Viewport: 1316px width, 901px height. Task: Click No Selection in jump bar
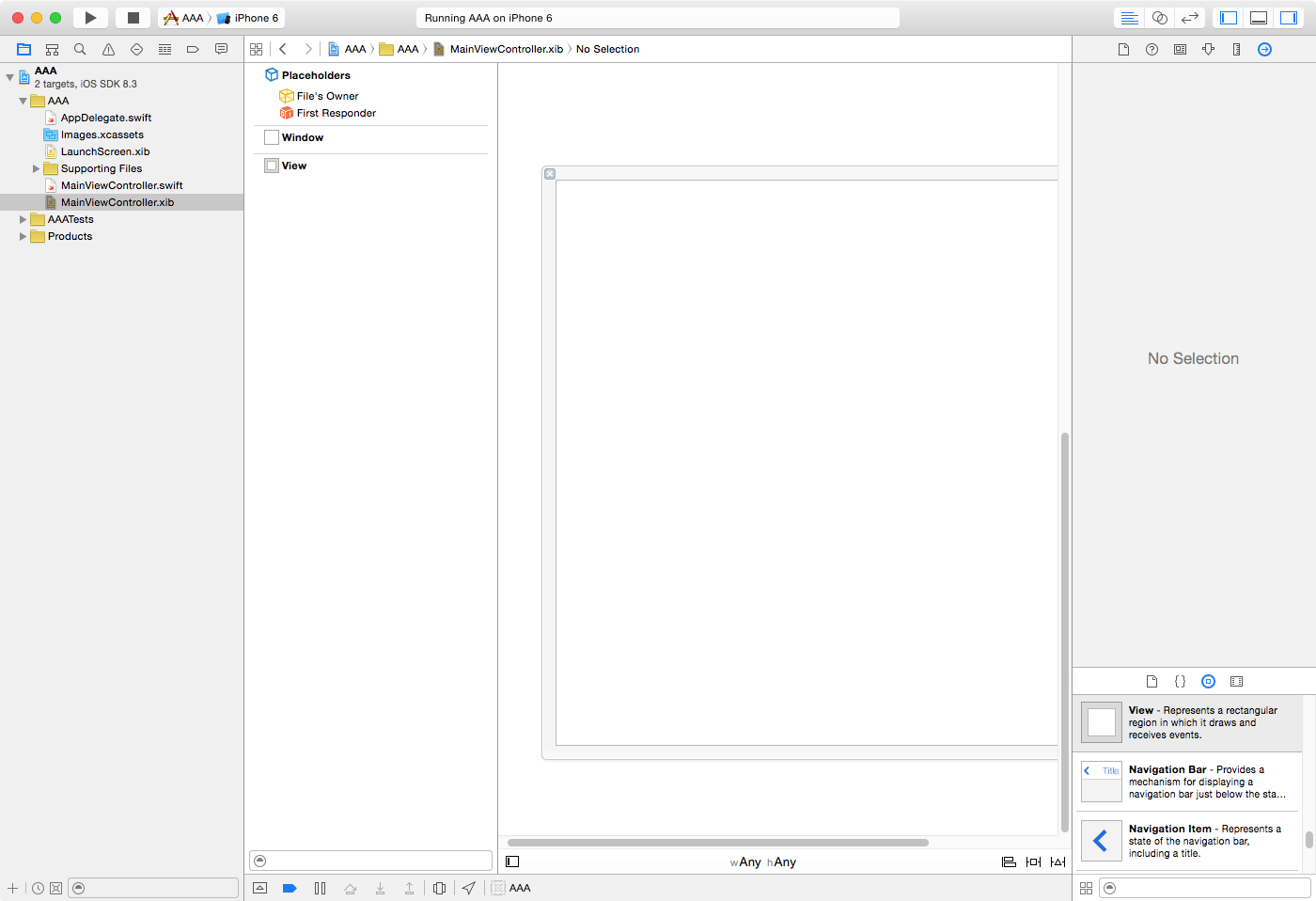pyautogui.click(x=607, y=49)
